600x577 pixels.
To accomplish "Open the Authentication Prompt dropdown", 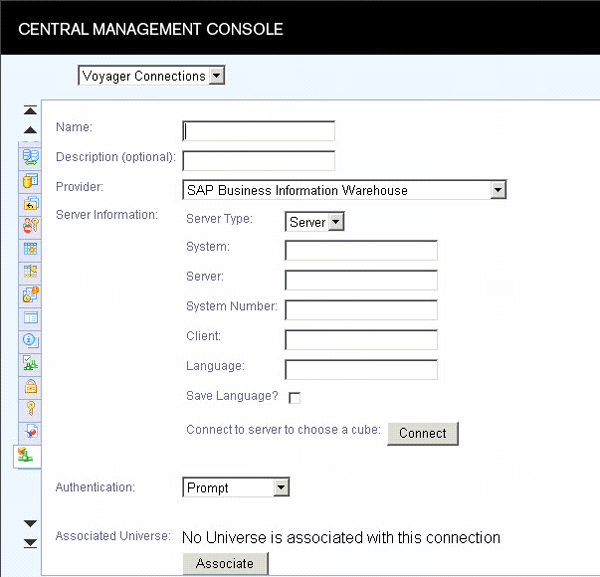I will (236, 487).
